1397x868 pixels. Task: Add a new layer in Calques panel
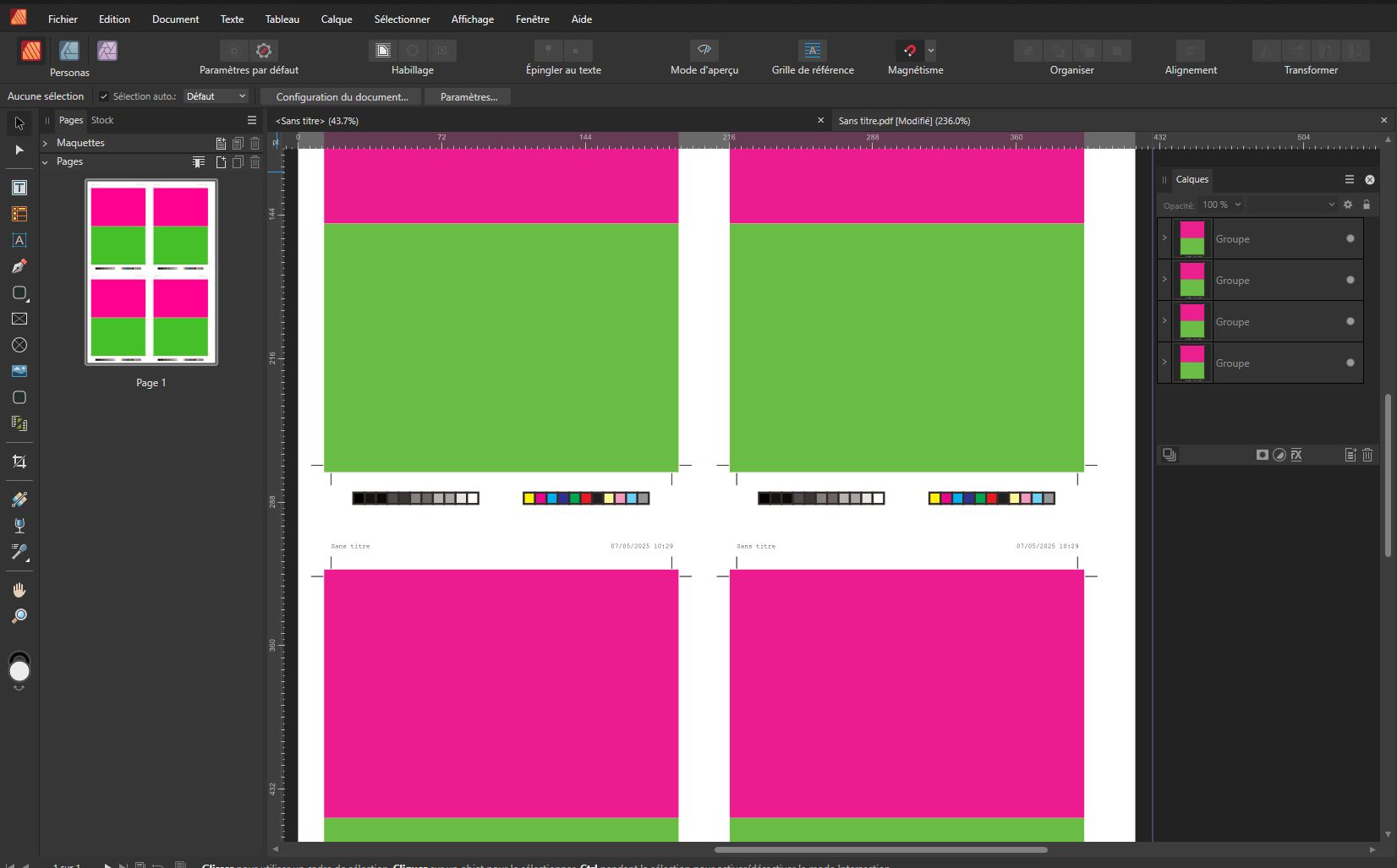(1350, 455)
